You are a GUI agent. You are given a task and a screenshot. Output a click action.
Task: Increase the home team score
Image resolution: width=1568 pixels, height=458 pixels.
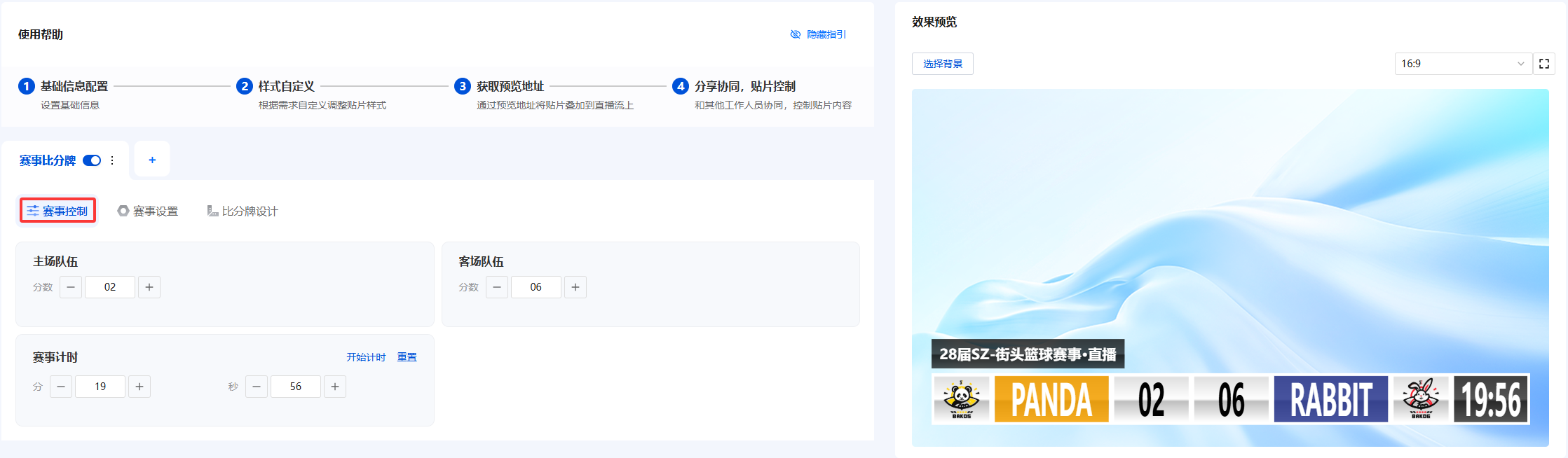click(x=149, y=287)
